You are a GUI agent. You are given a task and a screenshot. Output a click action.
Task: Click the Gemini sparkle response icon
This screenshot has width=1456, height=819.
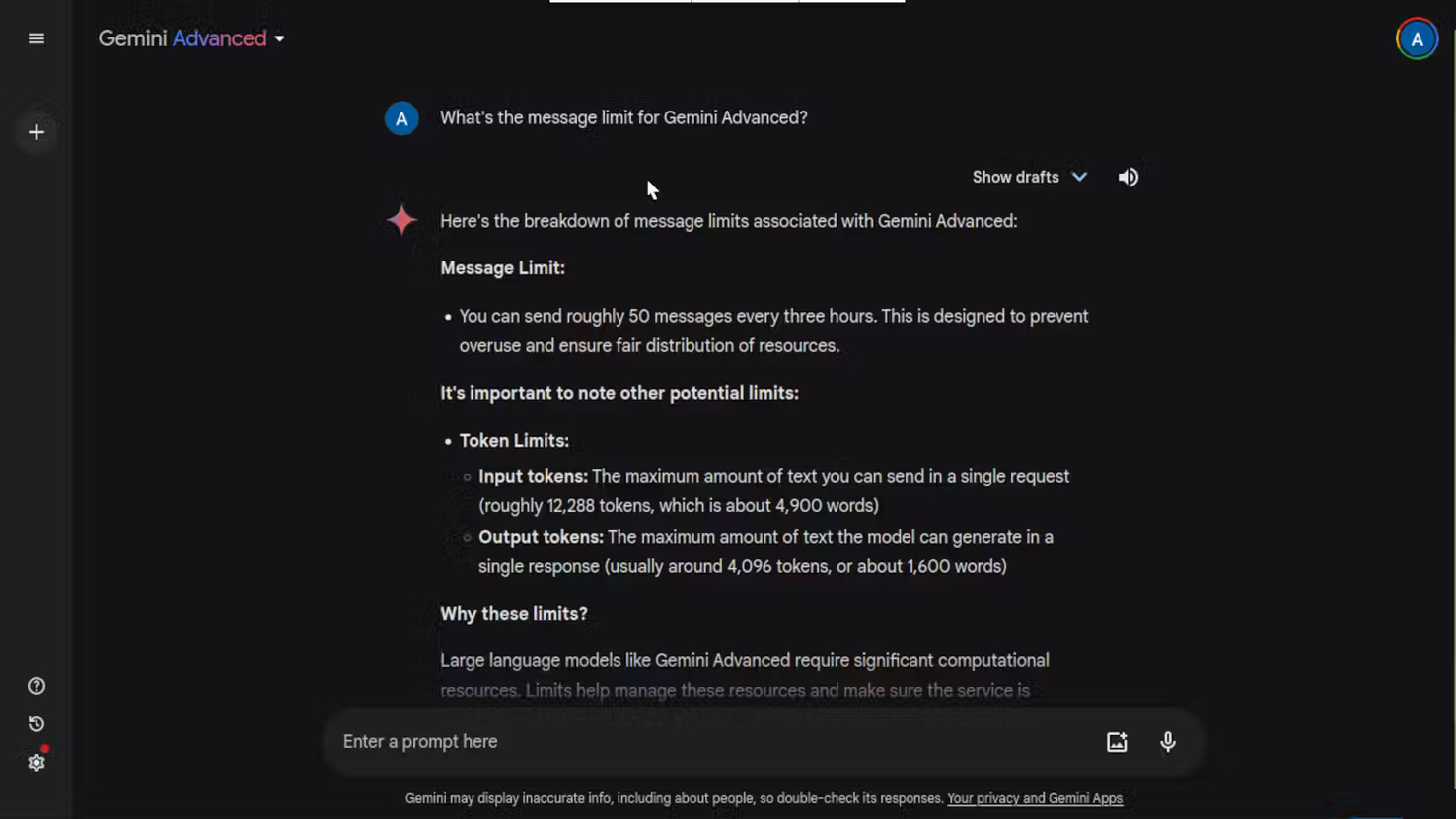point(401,220)
